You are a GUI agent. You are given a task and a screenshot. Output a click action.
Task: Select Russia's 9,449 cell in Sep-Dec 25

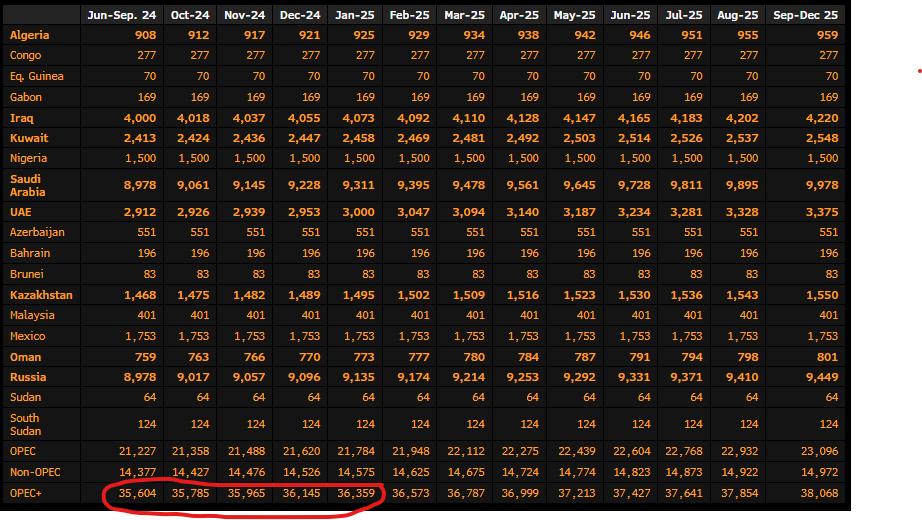(822, 377)
